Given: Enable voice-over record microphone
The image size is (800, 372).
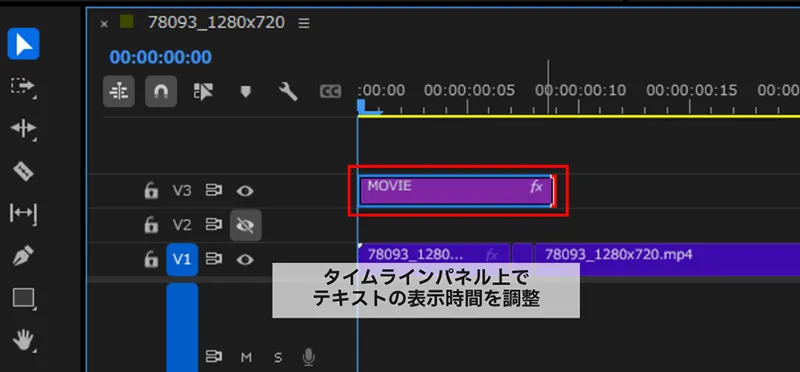Looking at the screenshot, I should pyautogui.click(x=308, y=357).
